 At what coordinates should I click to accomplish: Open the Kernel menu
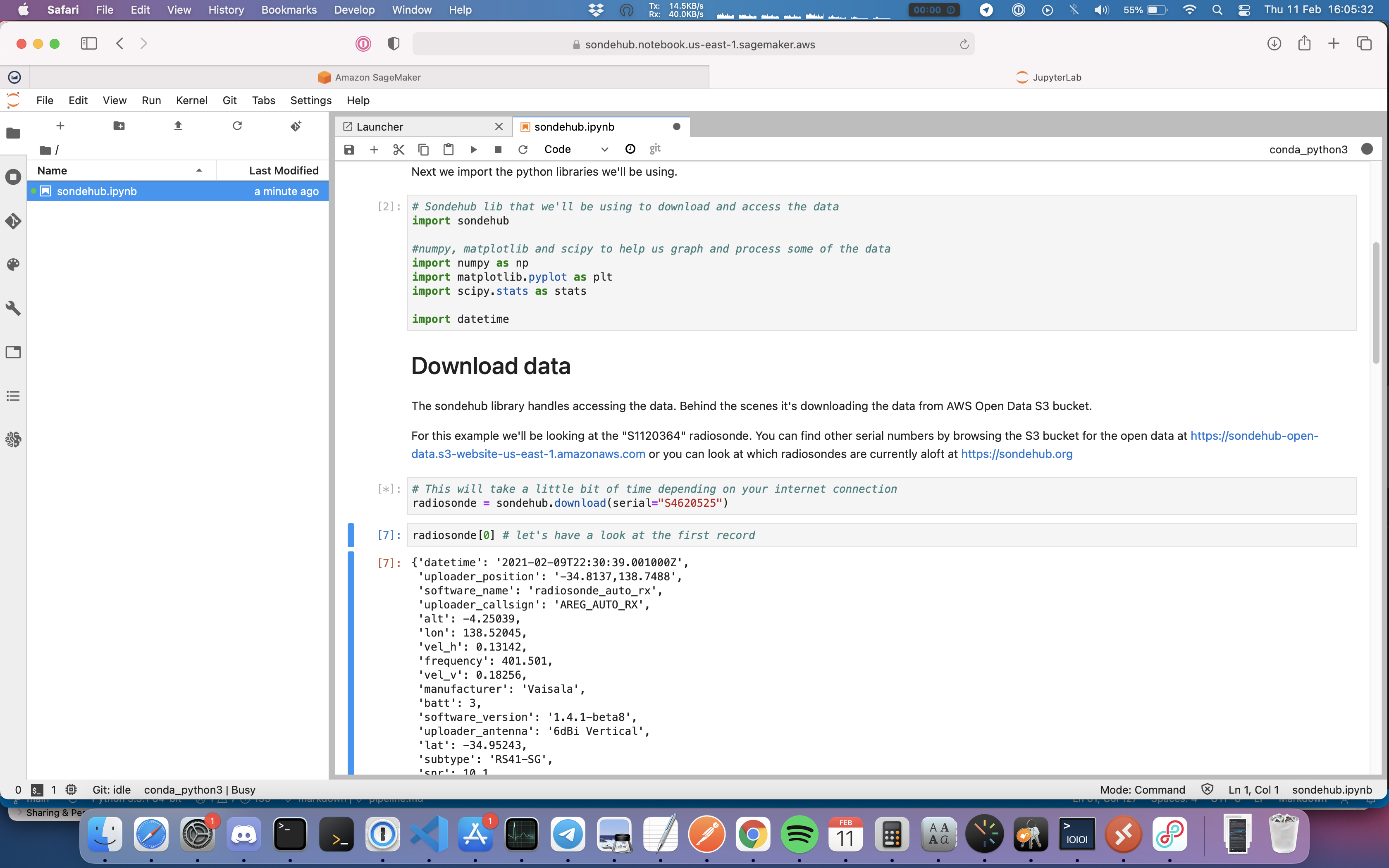tap(191, 100)
